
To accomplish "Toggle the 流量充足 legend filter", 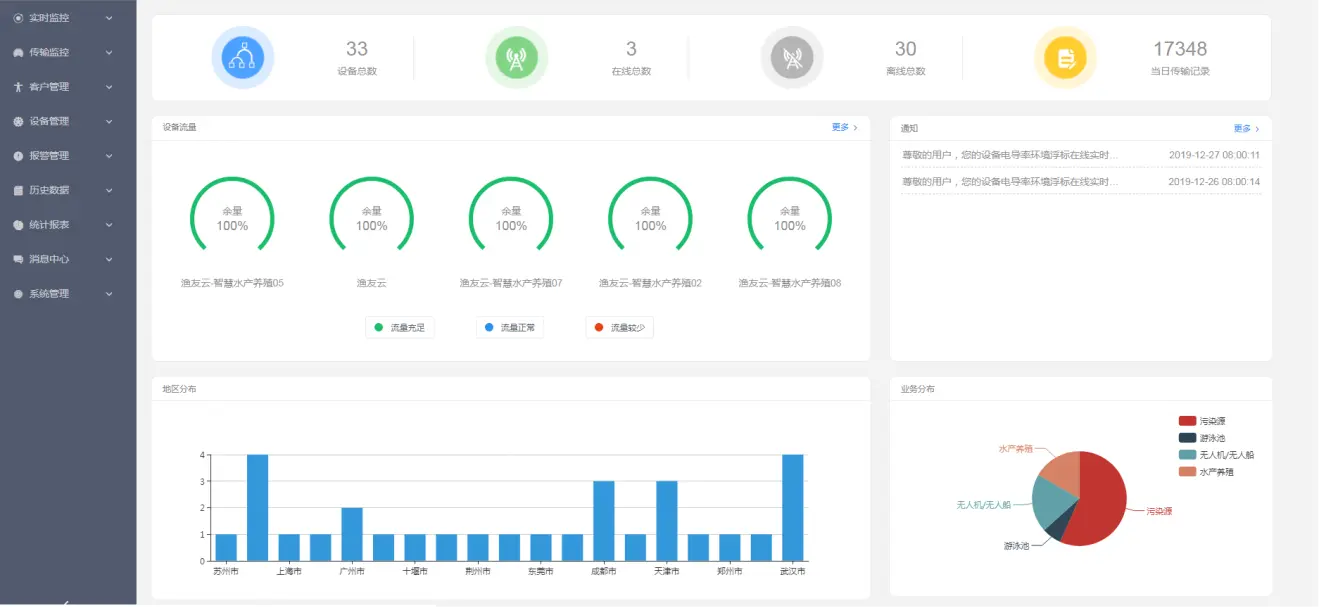I will tap(400, 328).
